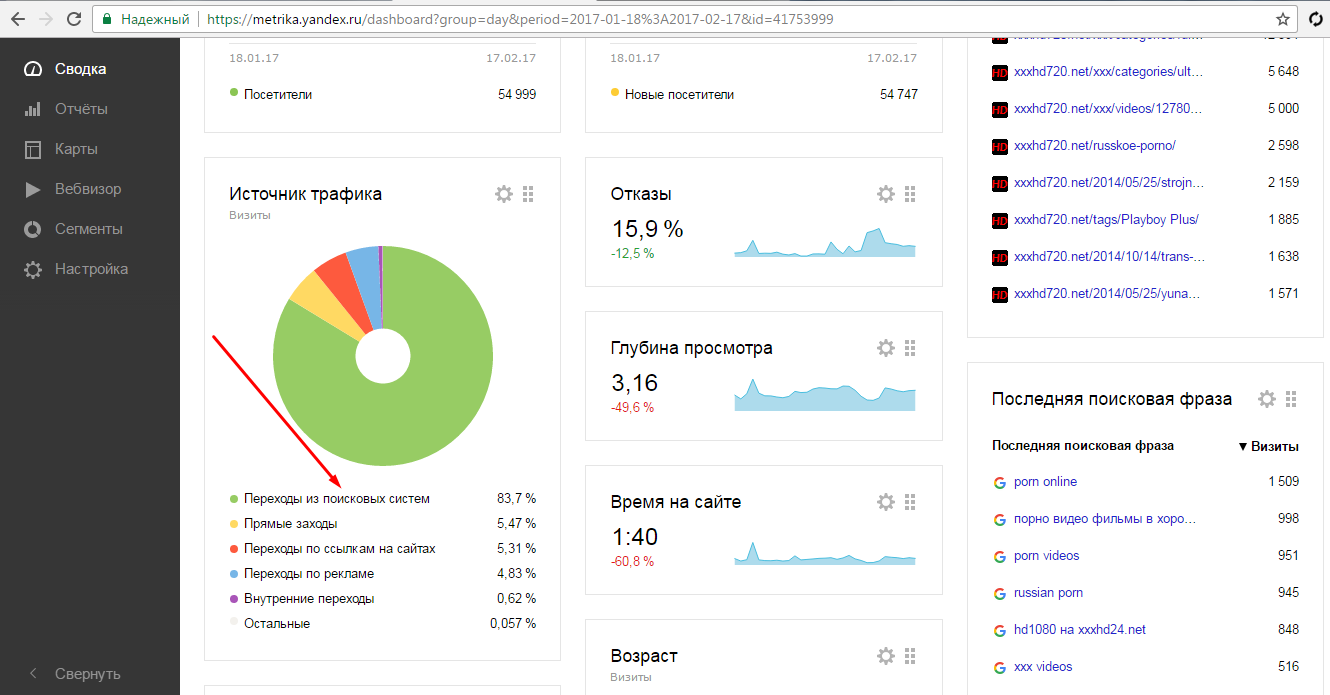This screenshot has height=695, width=1330.
Task: Click gear icon on Возраст widget
Action: [x=885, y=656]
